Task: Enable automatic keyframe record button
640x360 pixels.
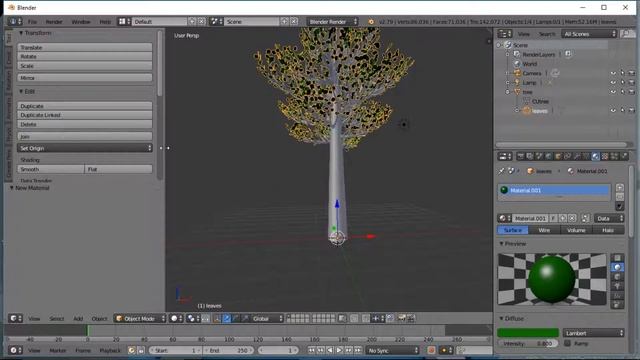Action: [x=431, y=350]
